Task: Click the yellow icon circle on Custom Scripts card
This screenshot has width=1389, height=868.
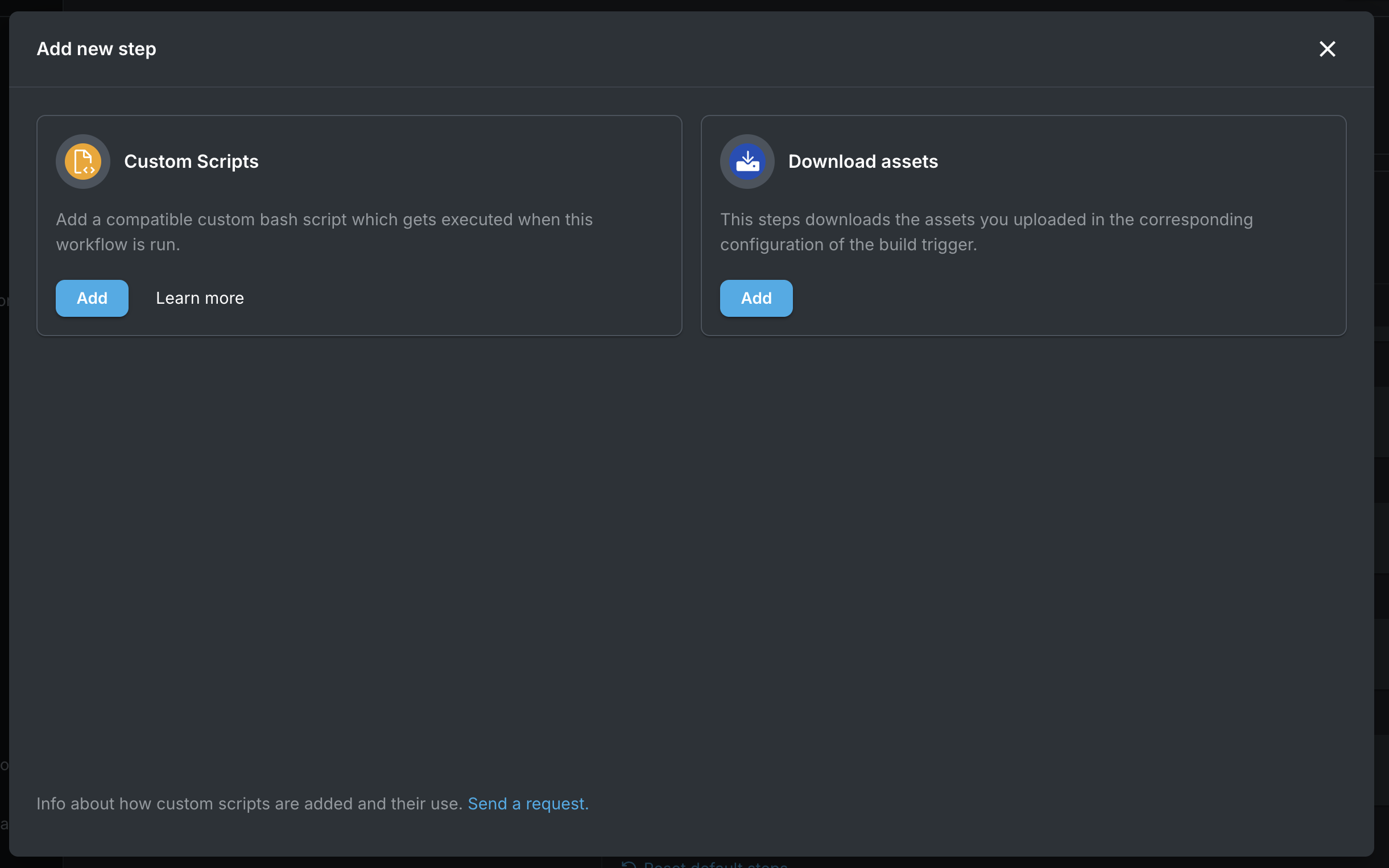Action: 82,162
